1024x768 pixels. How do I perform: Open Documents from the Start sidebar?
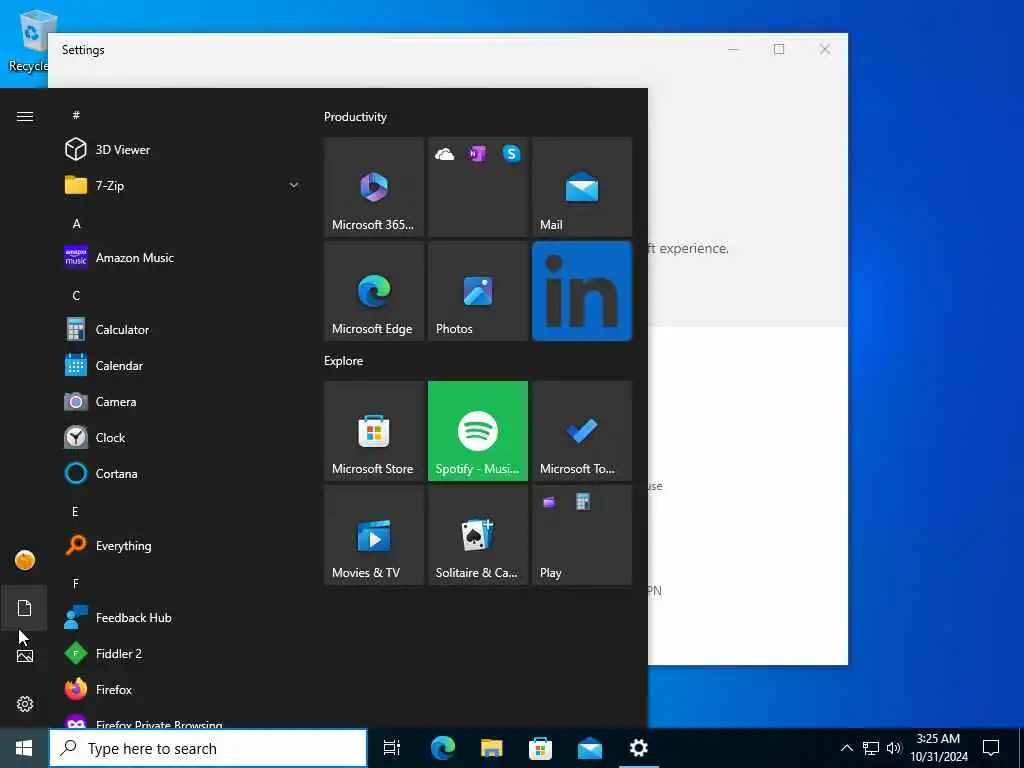[24, 608]
